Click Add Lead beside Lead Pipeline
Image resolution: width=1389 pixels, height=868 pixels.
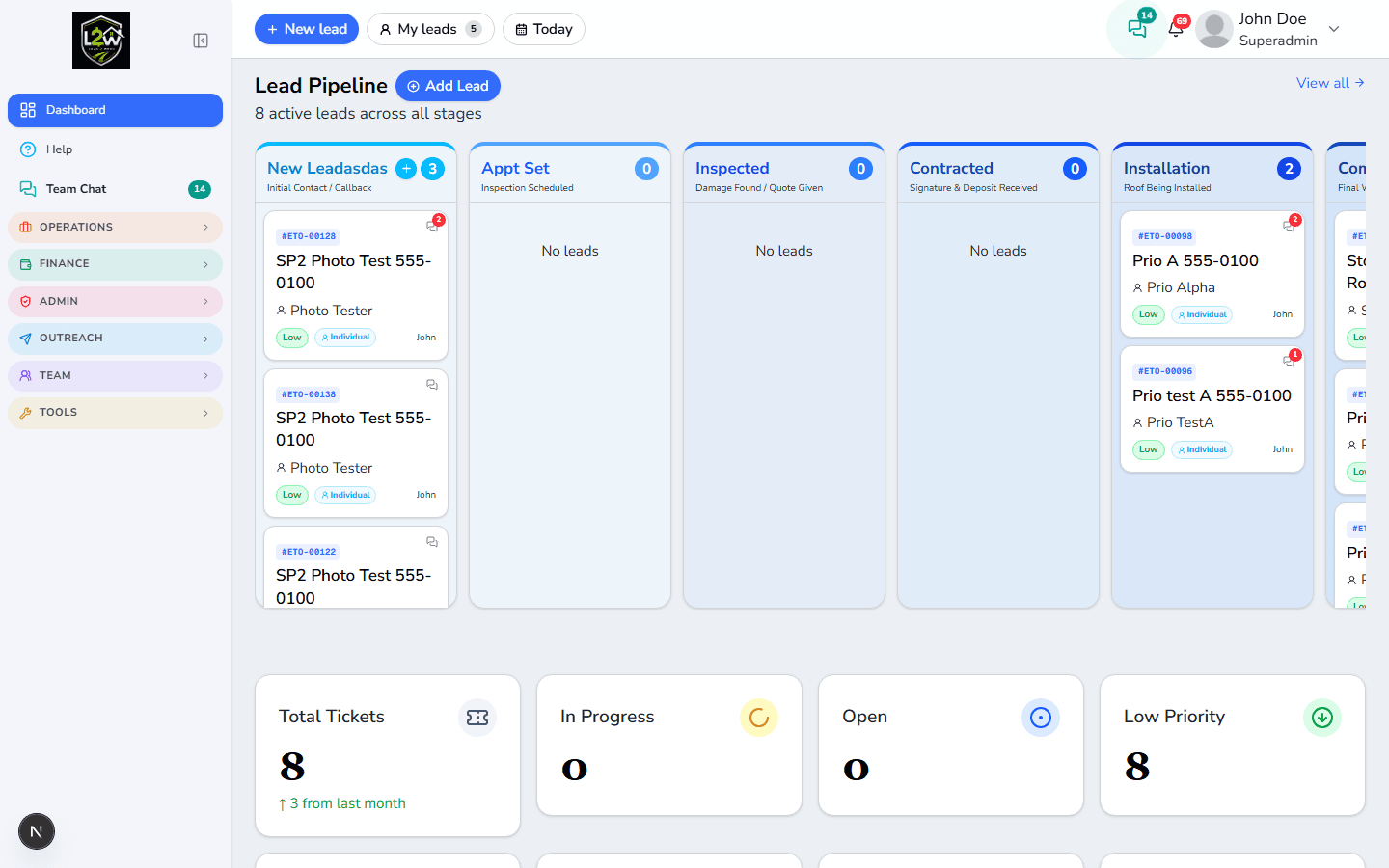[x=448, y=86]
